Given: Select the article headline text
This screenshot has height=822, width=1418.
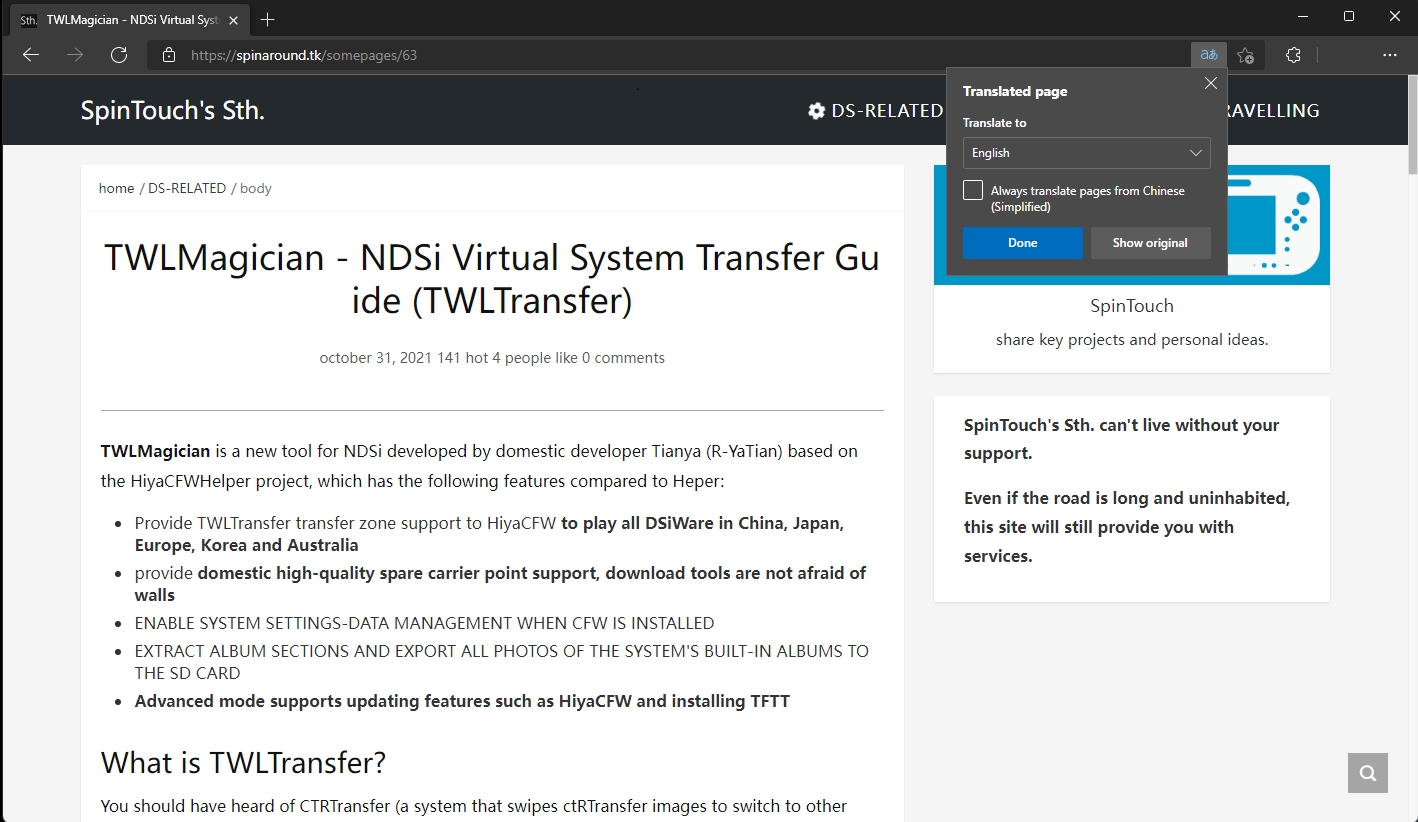Looking at the screenshot, I should 492,278.
